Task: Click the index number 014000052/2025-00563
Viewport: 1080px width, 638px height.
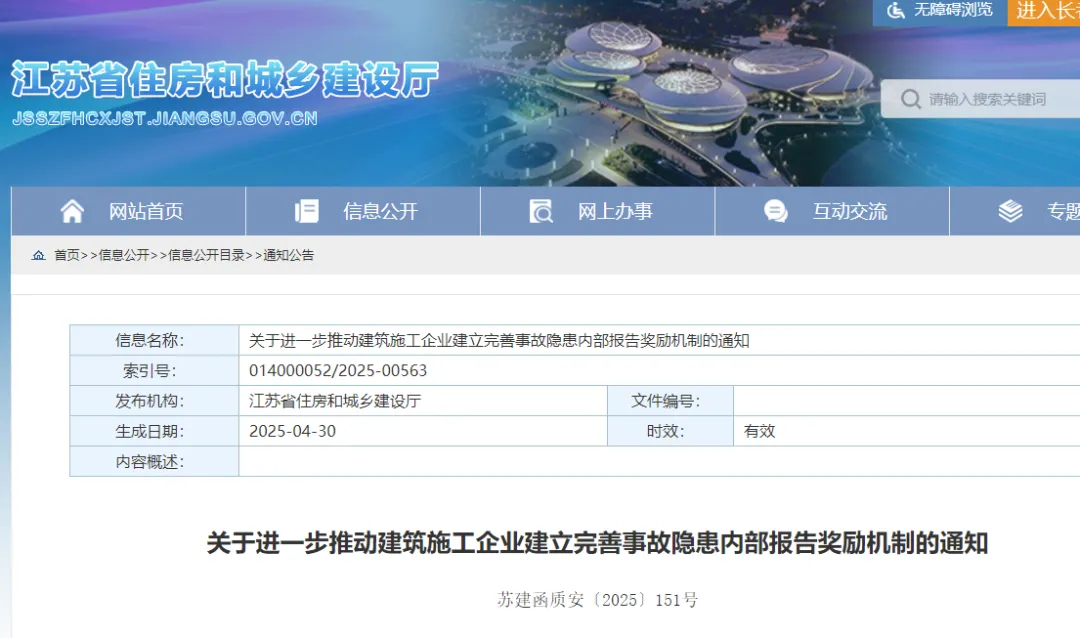Action: pyautogui.click(x=338, y=371)
